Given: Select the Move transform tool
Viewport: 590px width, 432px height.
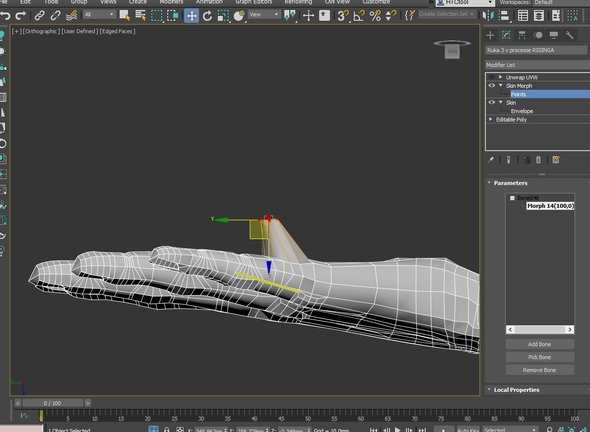Looking at the screenshot, I should (x=192, y=16).
